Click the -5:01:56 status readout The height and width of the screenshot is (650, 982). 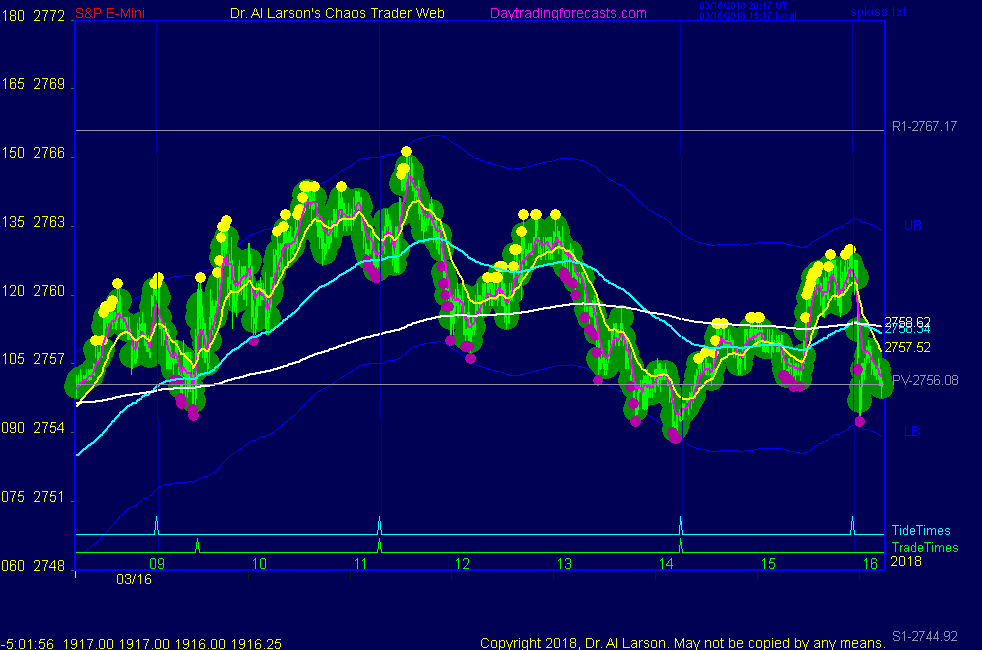(28, 644)
